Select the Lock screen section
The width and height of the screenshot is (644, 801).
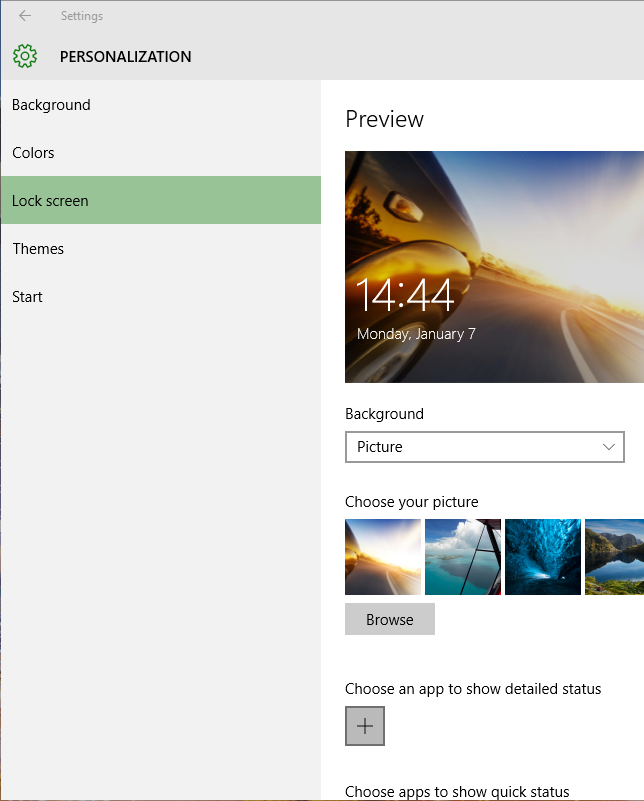tap(161, 200)
